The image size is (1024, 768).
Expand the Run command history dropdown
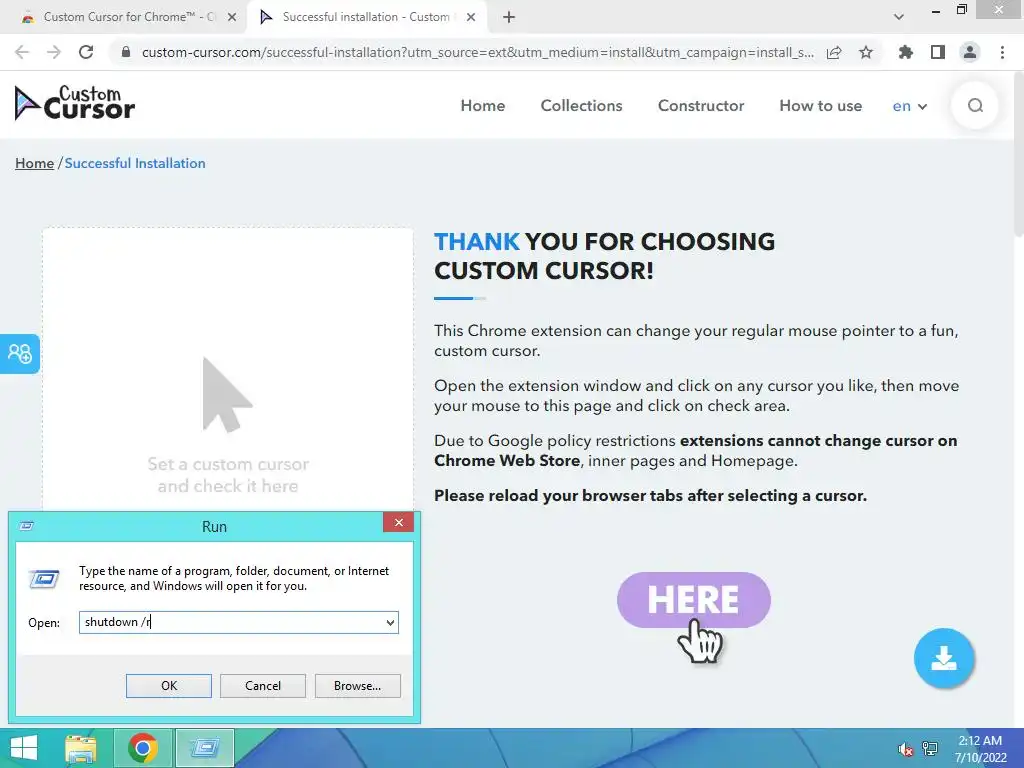click(391, 622)
